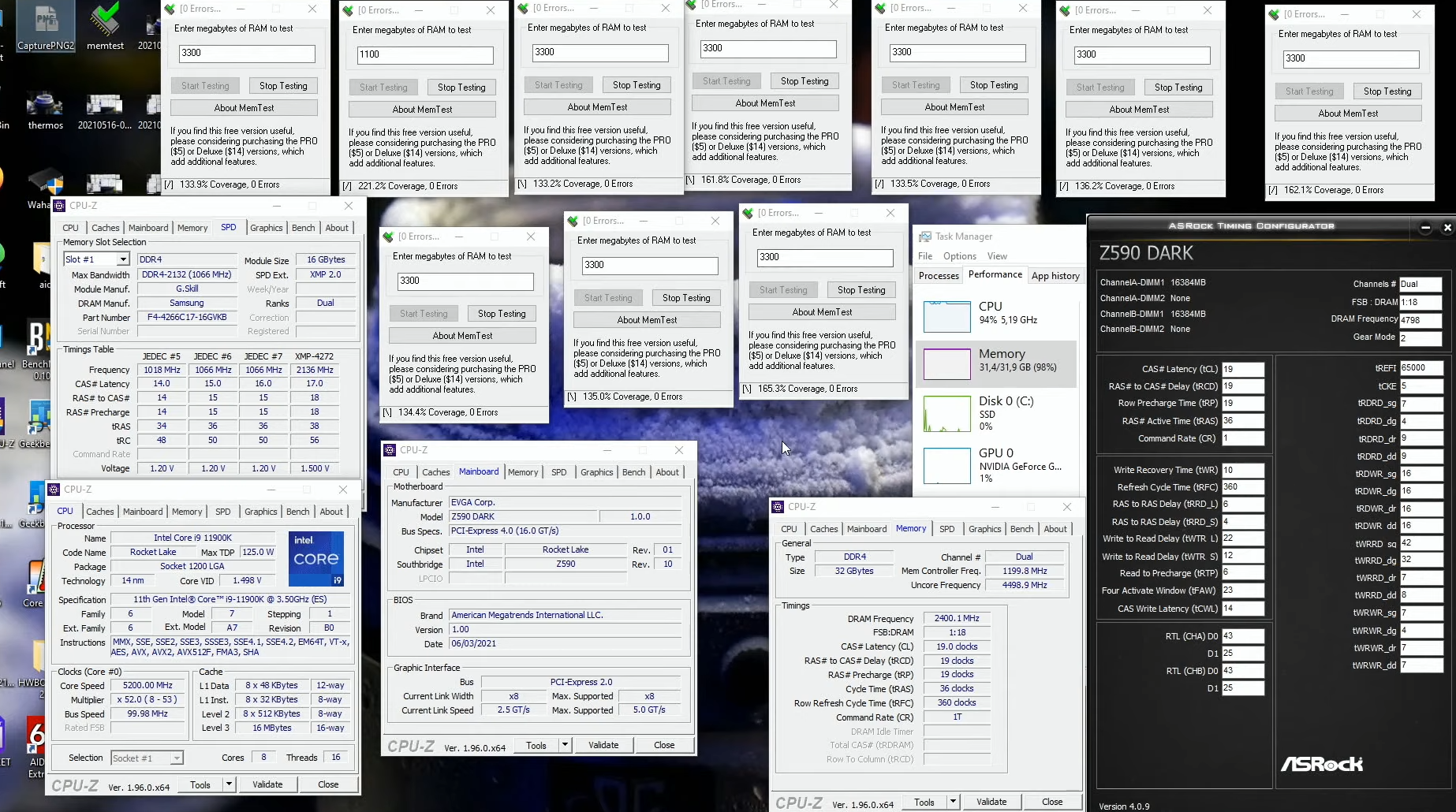Click Close in the CPU-Z Motherboard window

(664, 745)
